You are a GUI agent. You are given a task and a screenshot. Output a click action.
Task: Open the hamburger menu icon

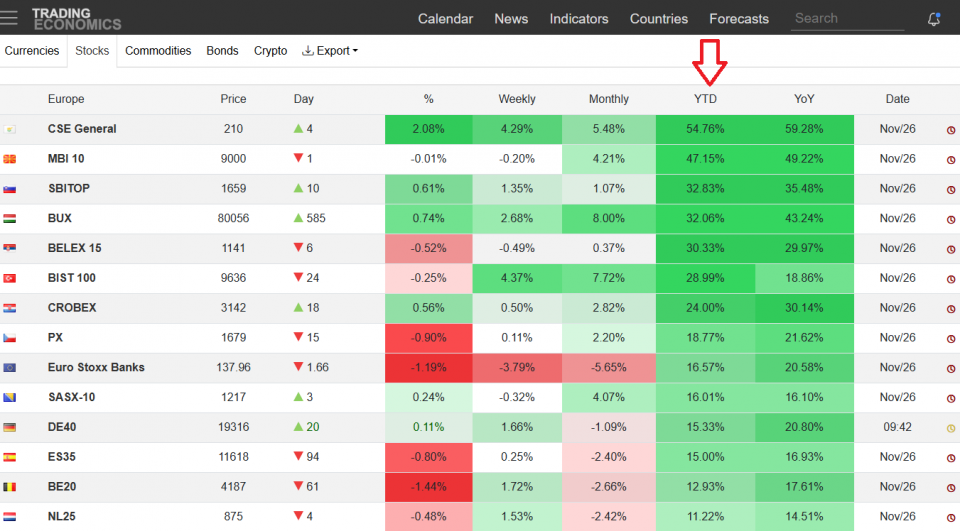point(9,18)
